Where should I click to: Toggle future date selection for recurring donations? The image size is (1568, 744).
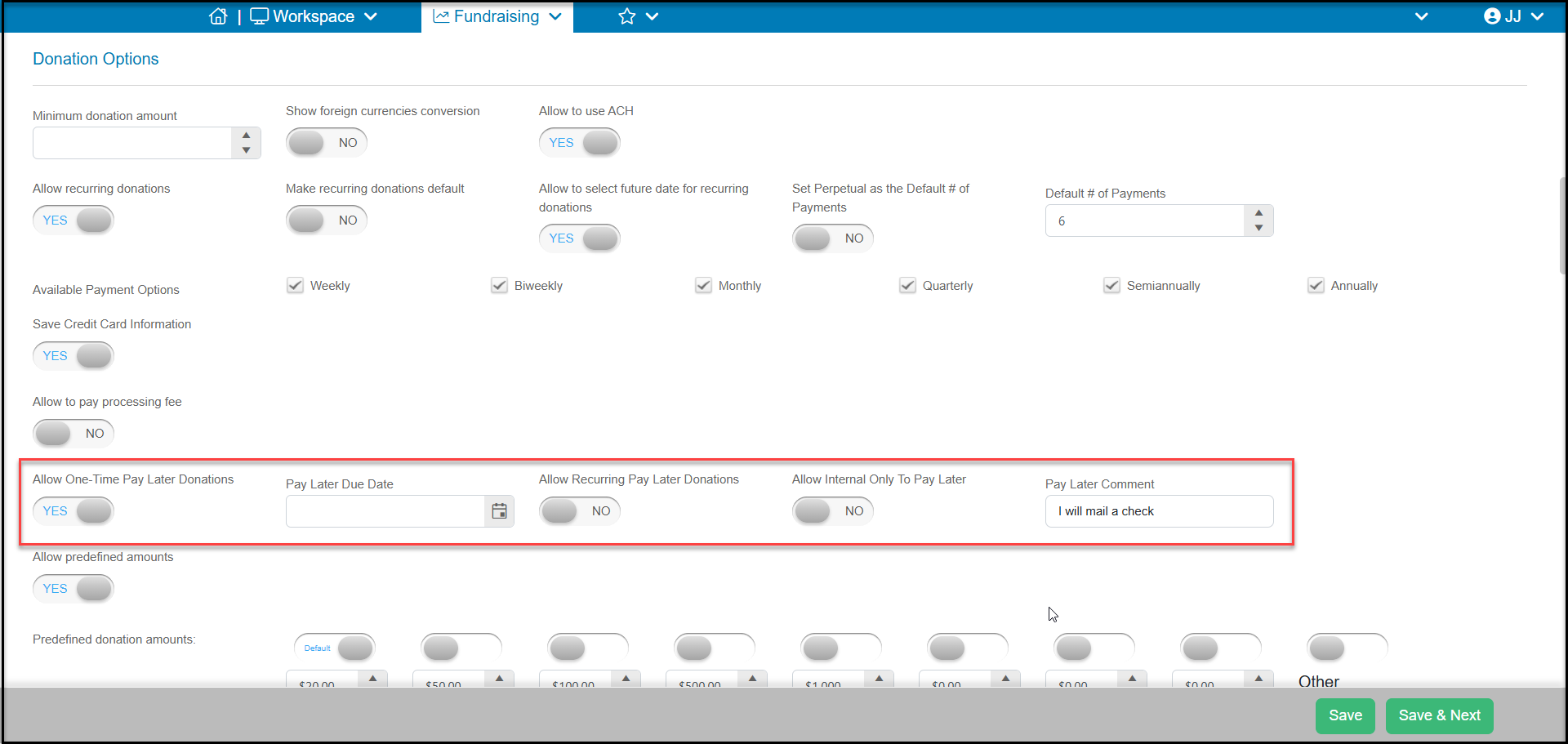tap(580, 238)
